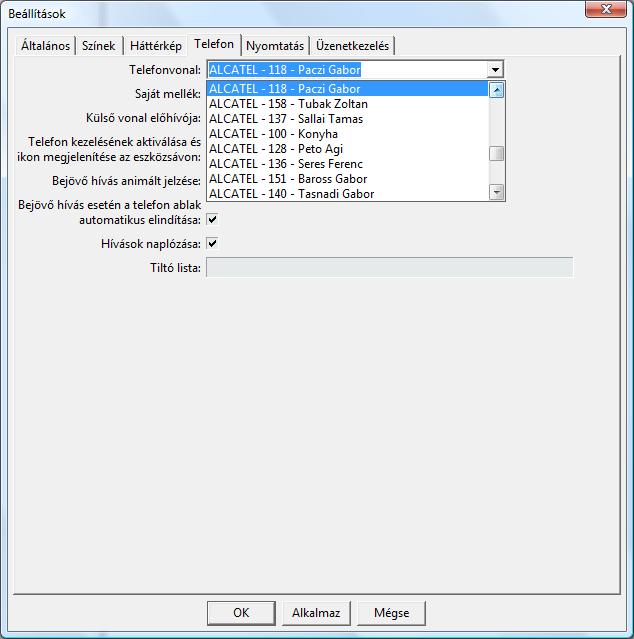Uncheck the Hívások naplózása checkbox

tap(212, 244)
